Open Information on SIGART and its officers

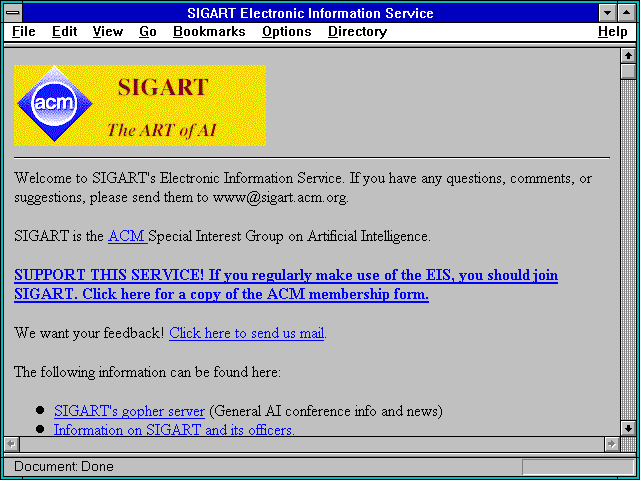click(174, 430)
